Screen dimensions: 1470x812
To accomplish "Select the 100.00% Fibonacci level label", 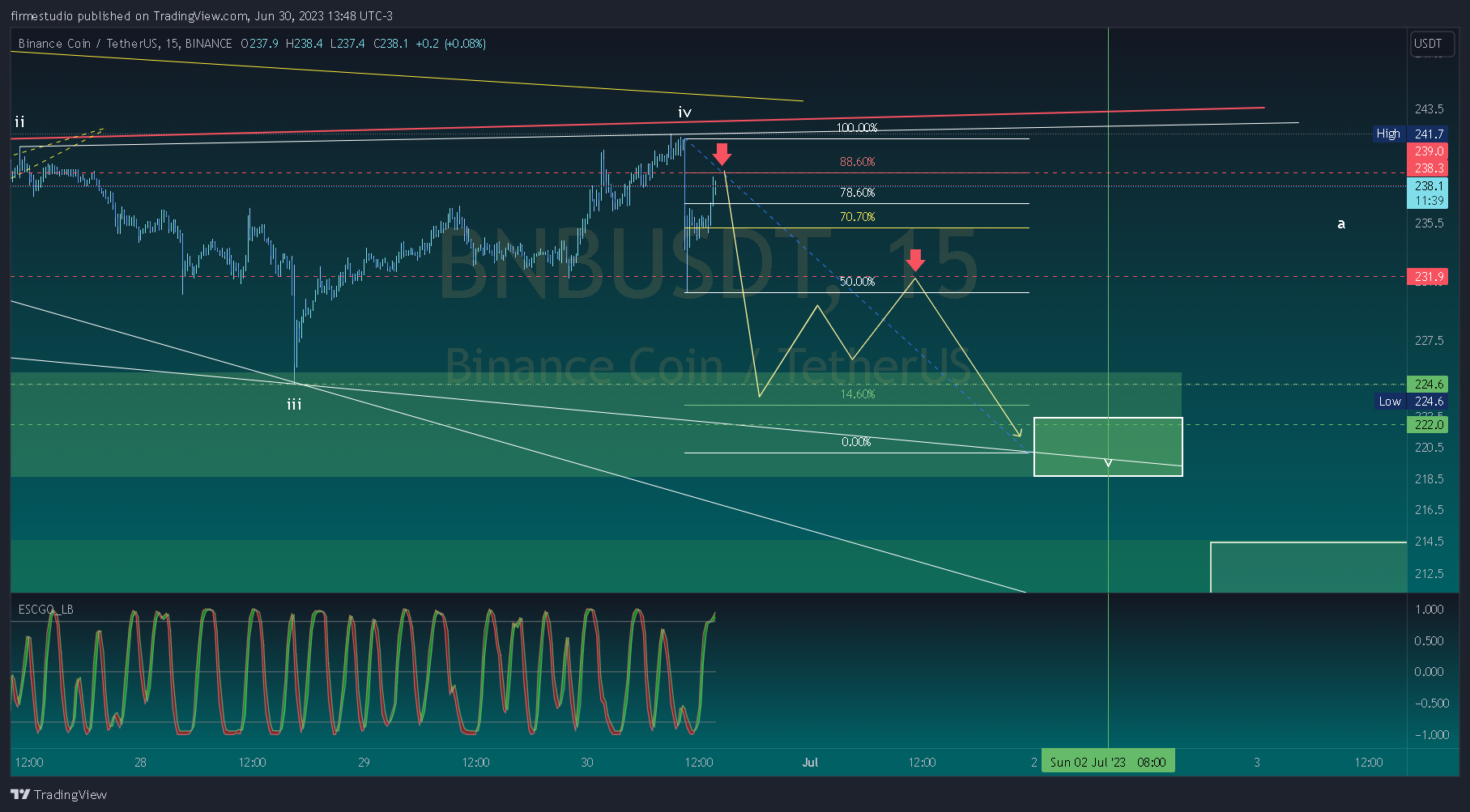I will click(857, 128).
